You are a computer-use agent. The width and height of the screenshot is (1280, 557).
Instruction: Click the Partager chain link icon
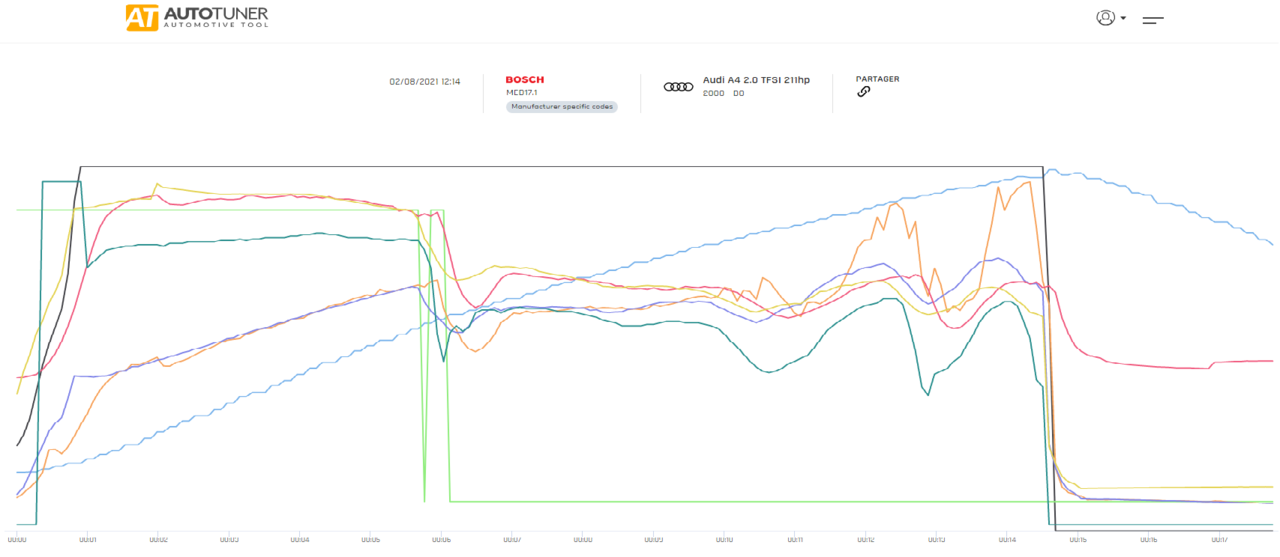coord(864,92)
